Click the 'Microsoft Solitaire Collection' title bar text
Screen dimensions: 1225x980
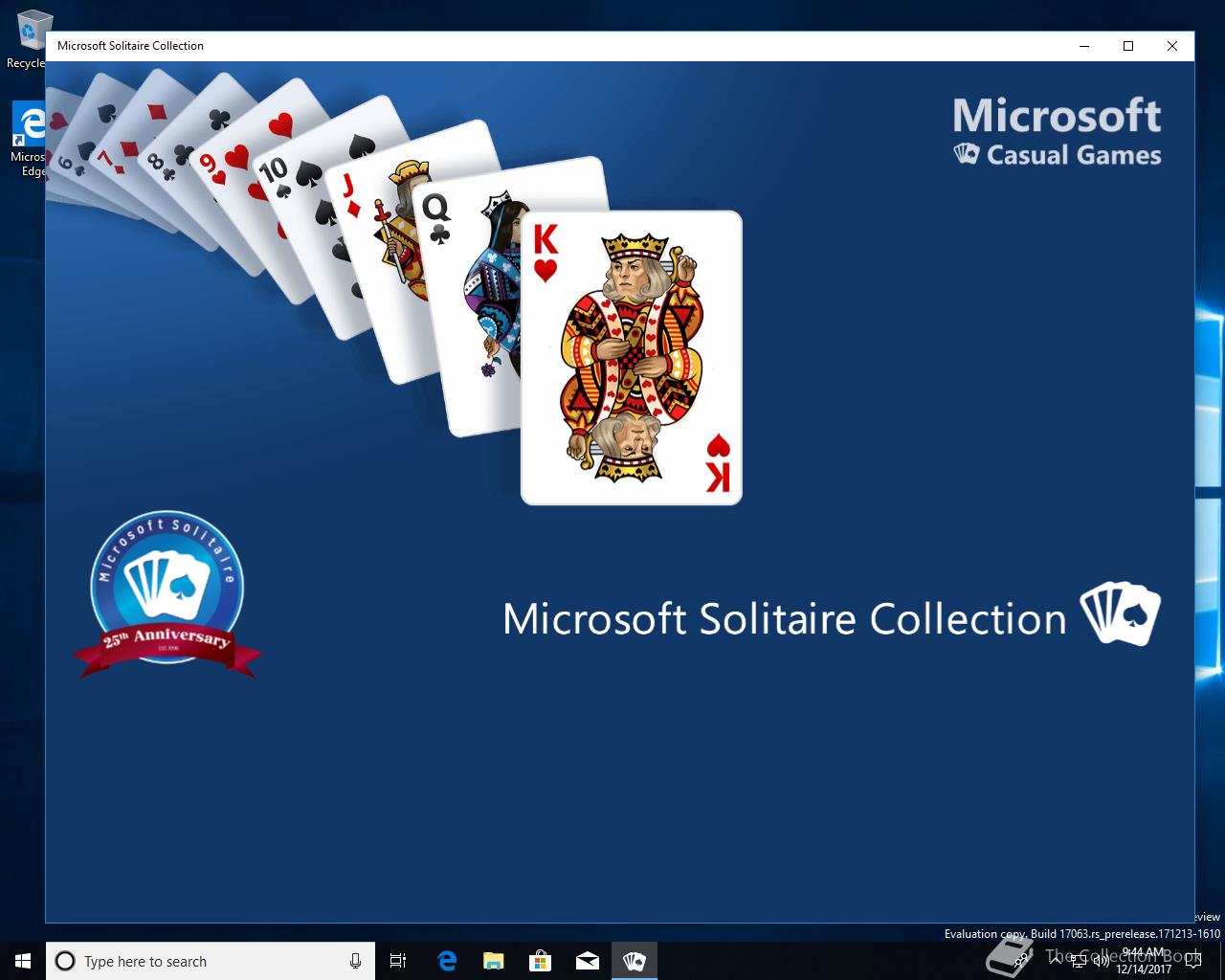pos(130,46)
